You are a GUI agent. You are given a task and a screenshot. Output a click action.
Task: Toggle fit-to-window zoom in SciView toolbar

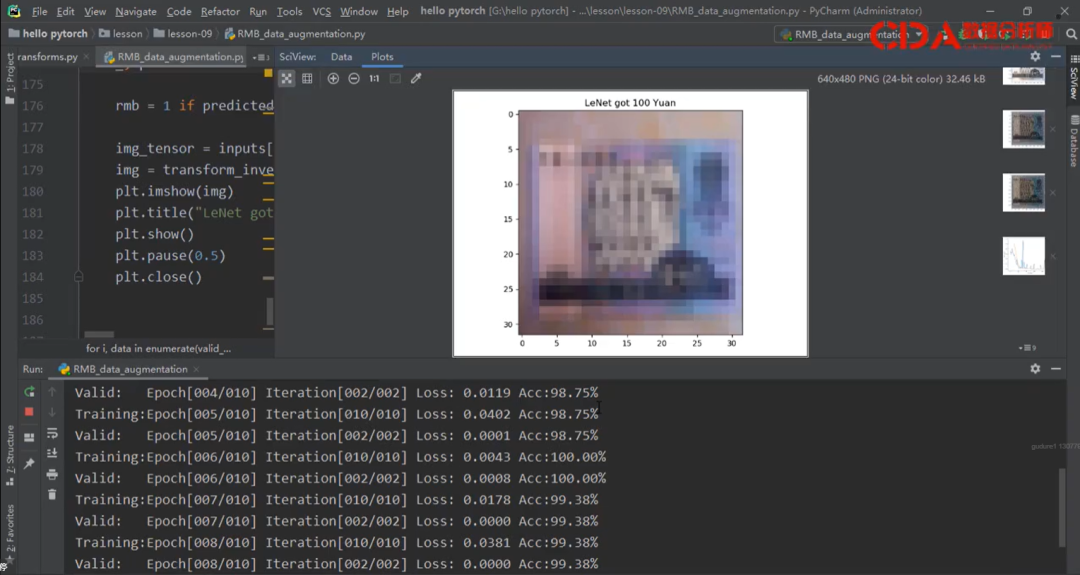coord(287,79)
